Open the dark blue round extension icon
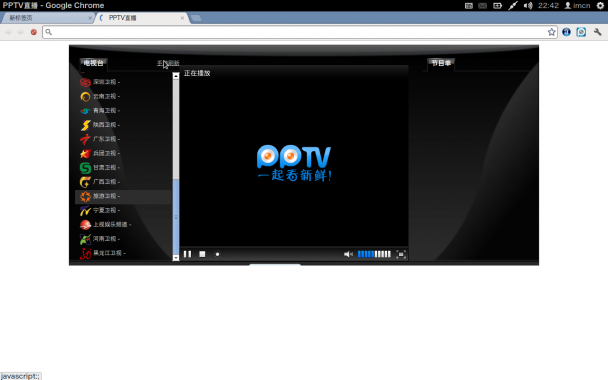608x380 pixels. (567, 32)
